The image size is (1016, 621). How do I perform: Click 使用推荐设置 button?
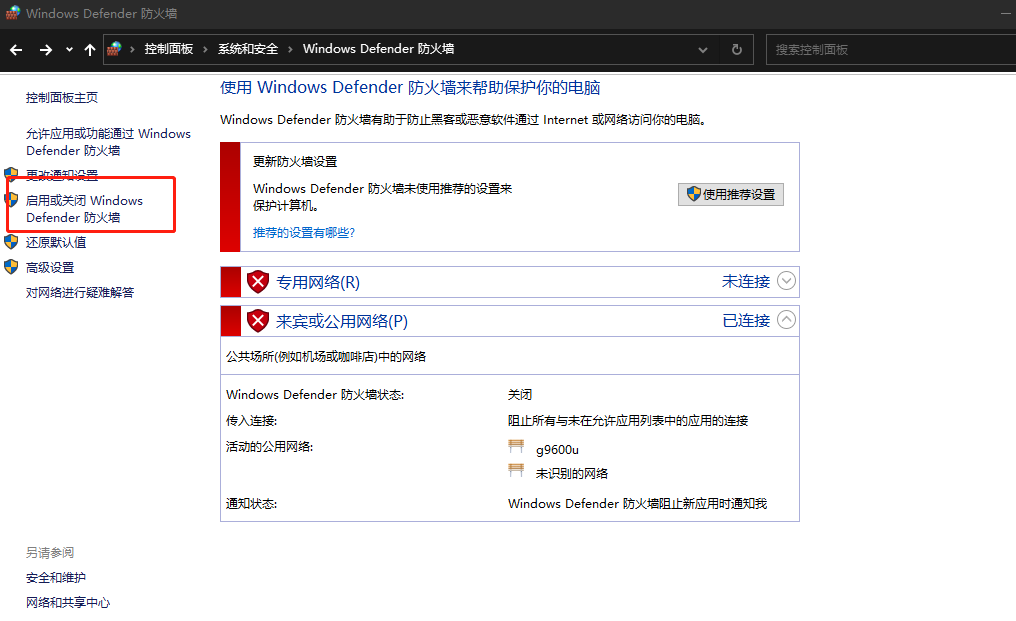pos(731,194)
